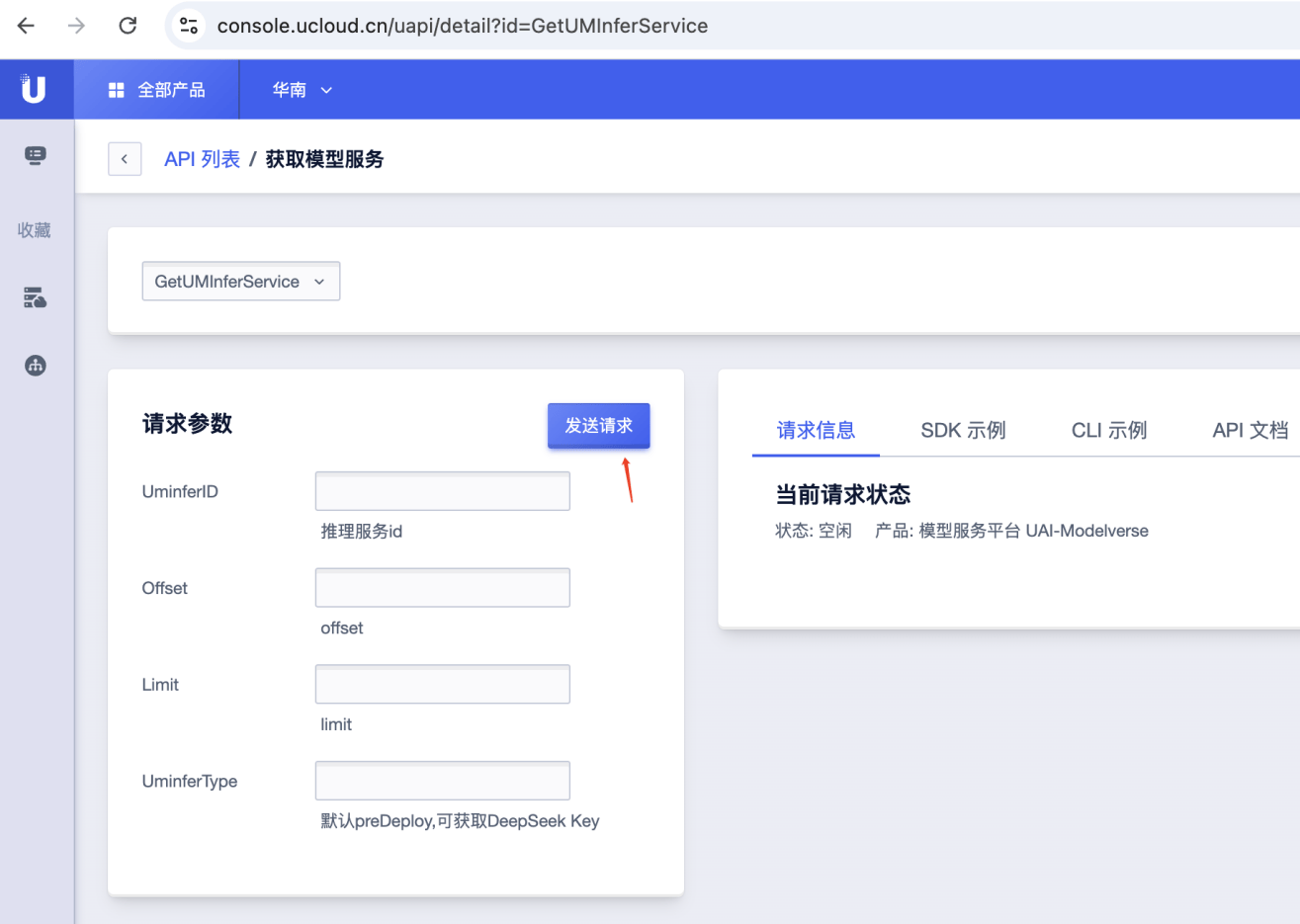Switch to the SDK 示例 tab
The width and height of the screenshot is (1300, 924).
click(x=962, y=430)
